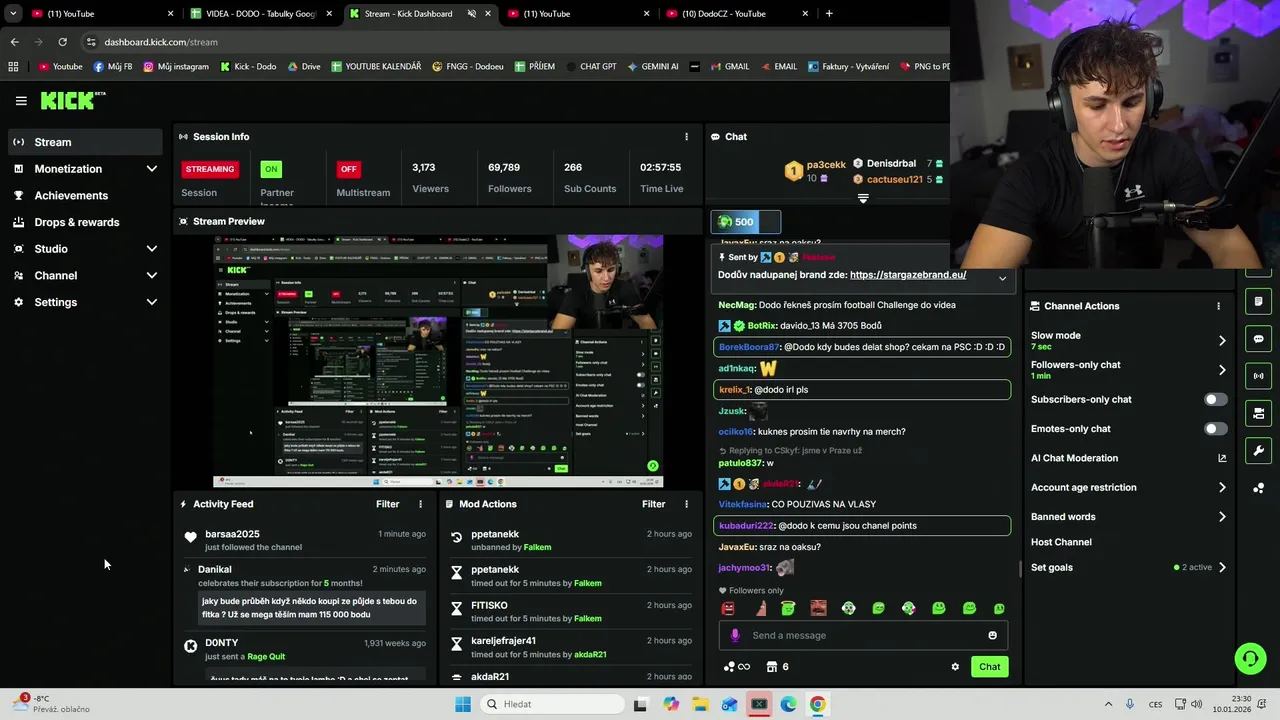Click the broadcast signal icon in right sidebar
Screen dimensions: 1280x720
(1258, 376)
